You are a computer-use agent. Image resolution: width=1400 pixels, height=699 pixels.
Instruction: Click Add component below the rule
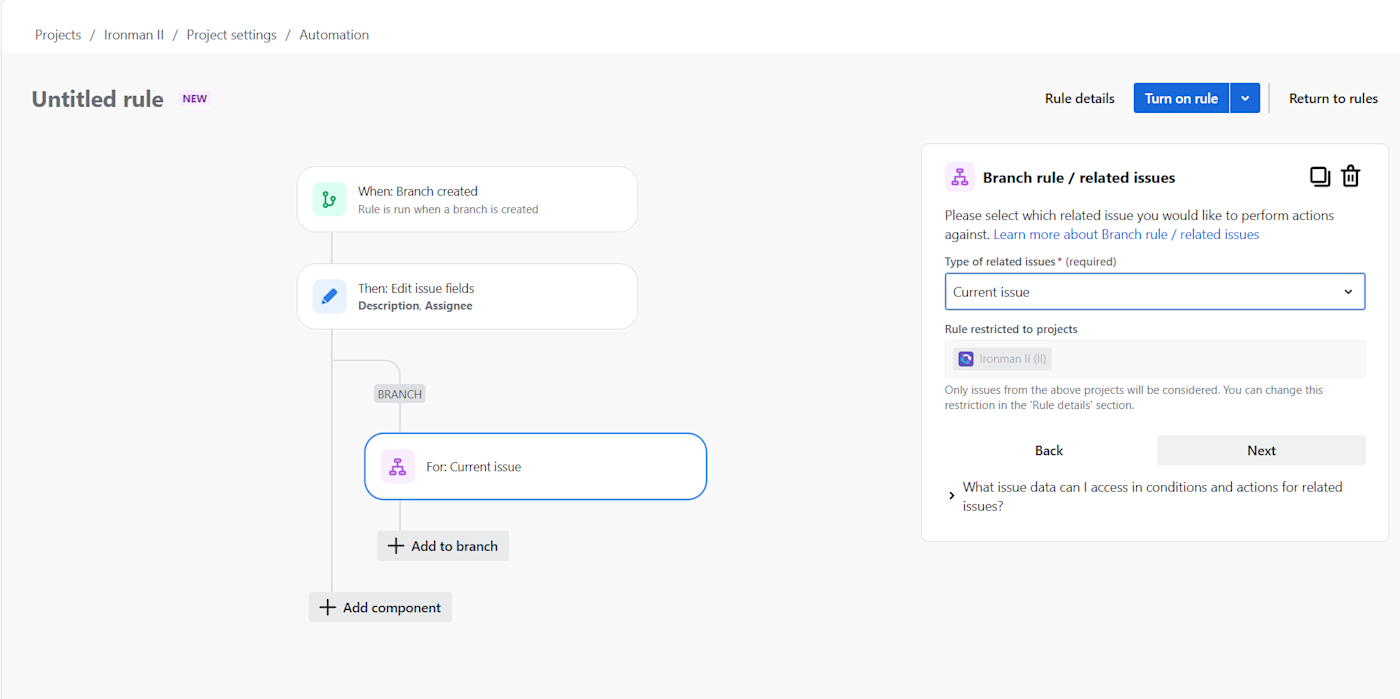[380, 607]
